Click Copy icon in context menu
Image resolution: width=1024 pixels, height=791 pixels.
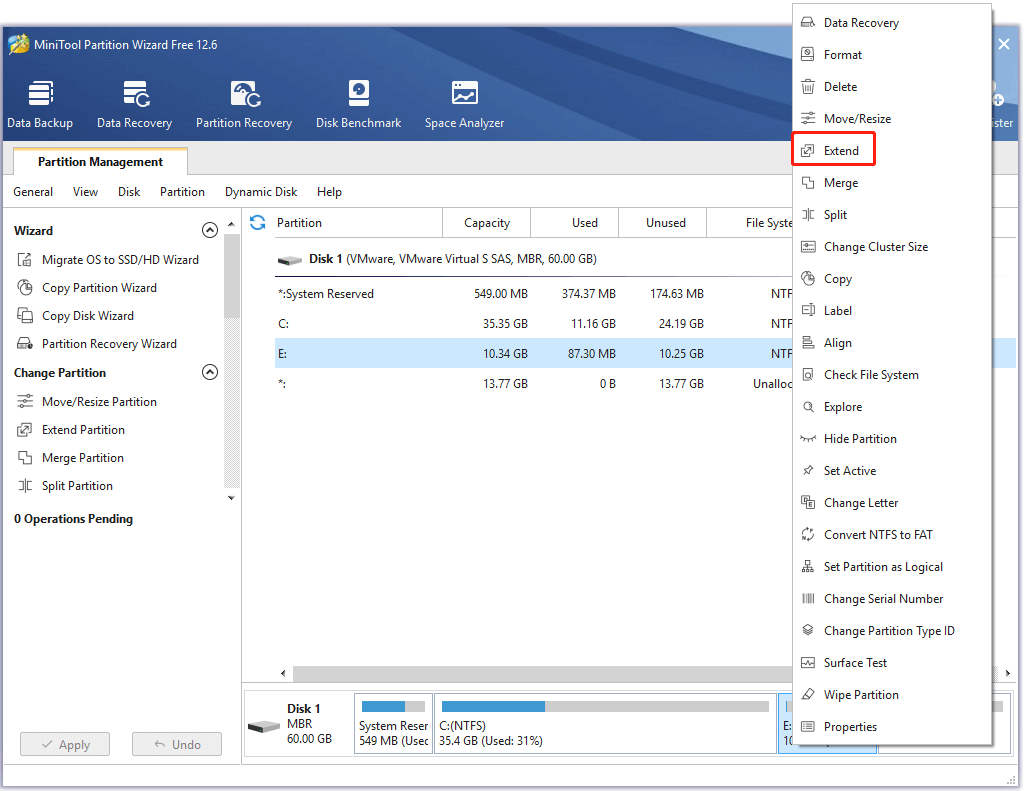[808, 278]
